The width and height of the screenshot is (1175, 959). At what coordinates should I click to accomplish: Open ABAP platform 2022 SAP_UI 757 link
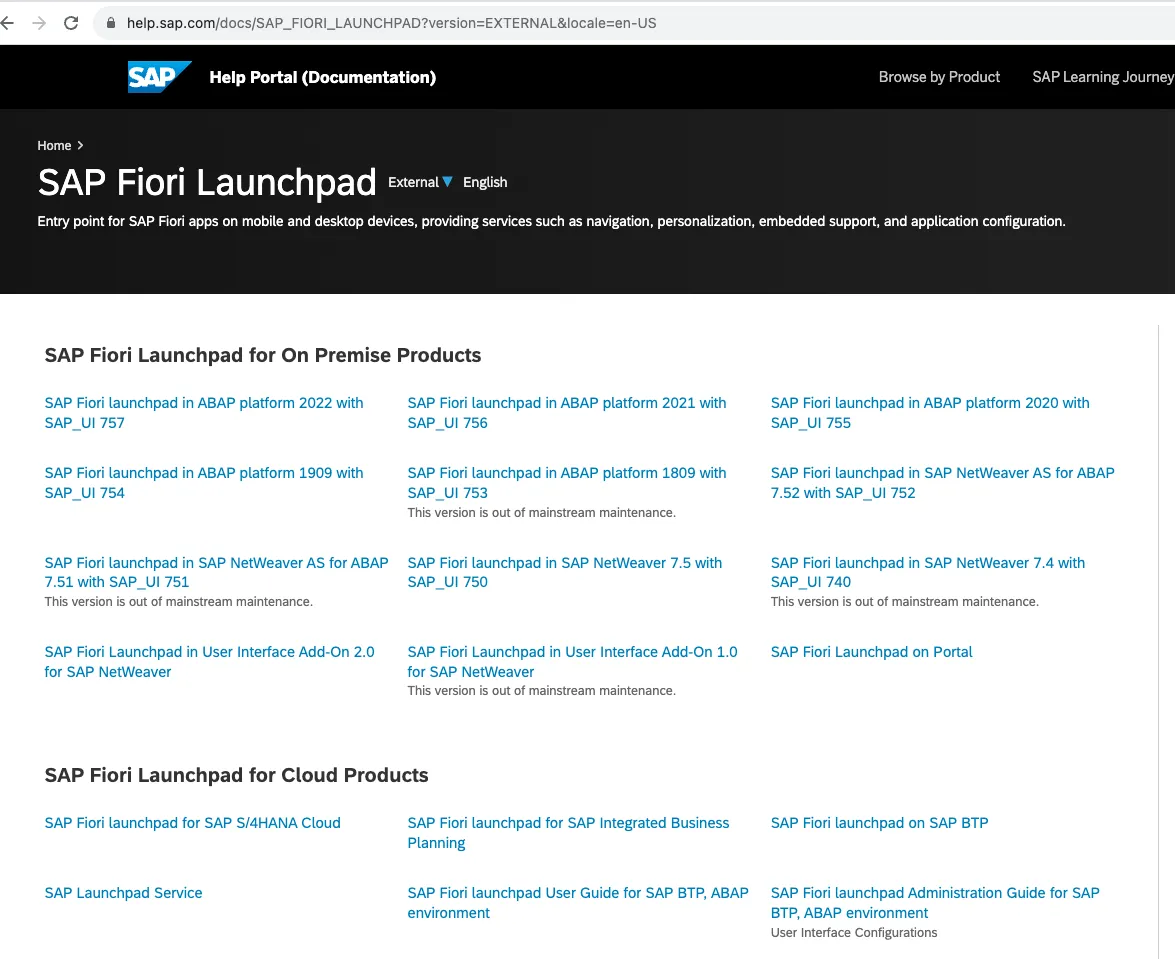[x=204, y=412]
